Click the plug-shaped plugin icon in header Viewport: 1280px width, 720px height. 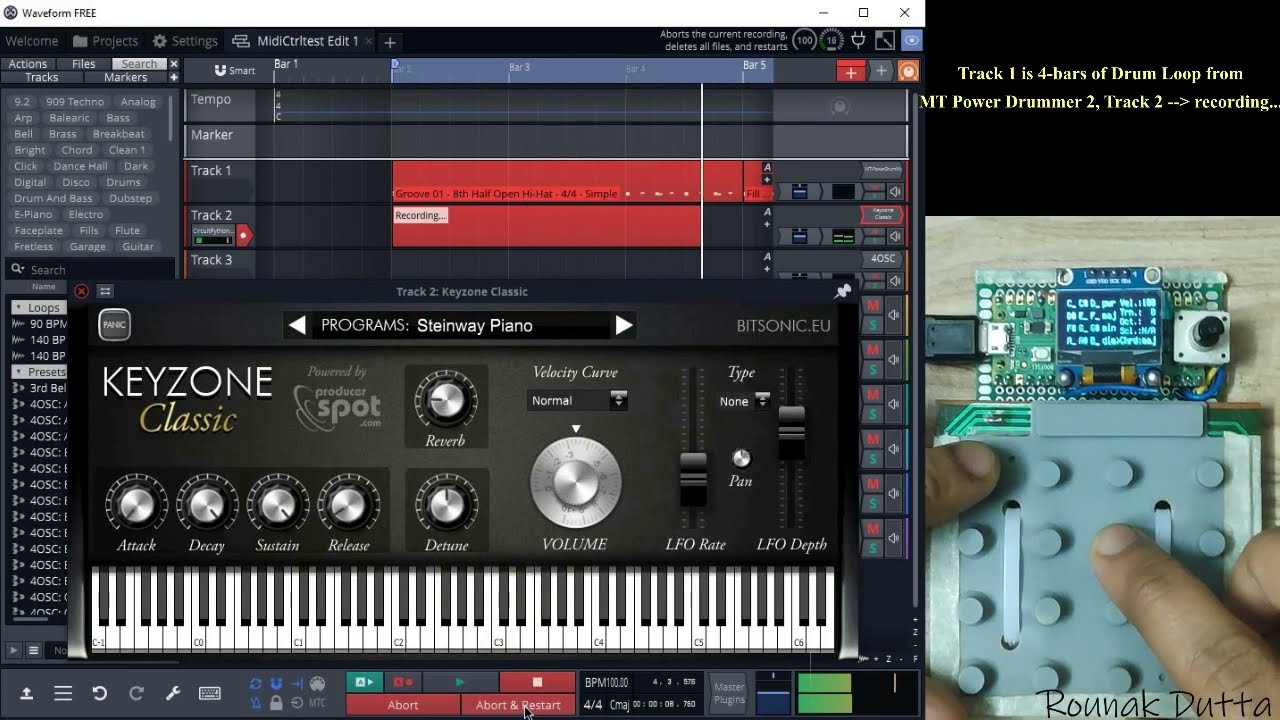click(x=858, y=41)
